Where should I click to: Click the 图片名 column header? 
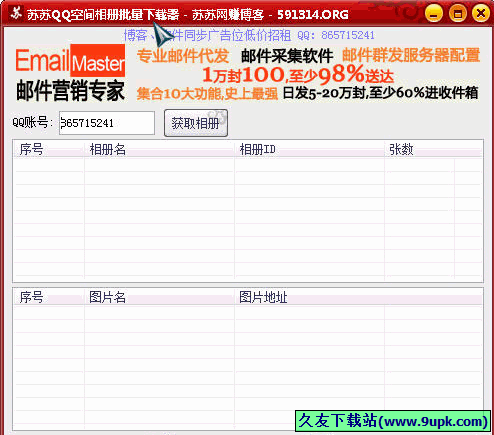point(159,297)
